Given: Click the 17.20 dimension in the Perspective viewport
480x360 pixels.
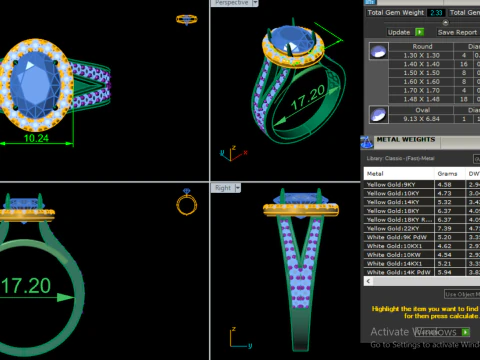Looking at the screenshot, I should coord(308,97).
